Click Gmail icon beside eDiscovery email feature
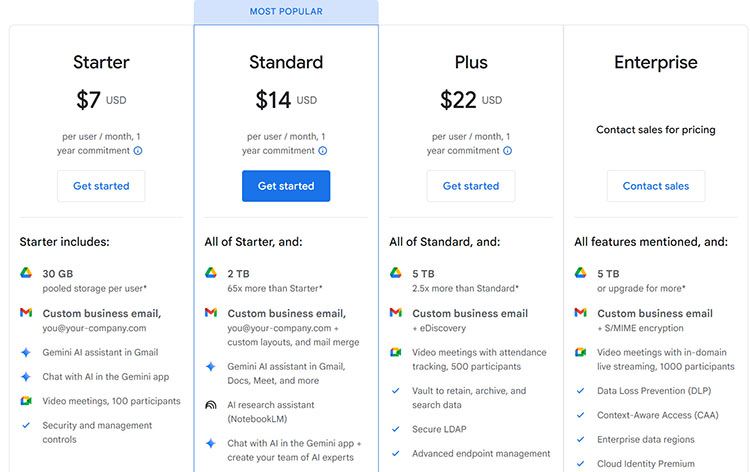Image resolution: width=750 pixels, height=472 pixels. 396,313
